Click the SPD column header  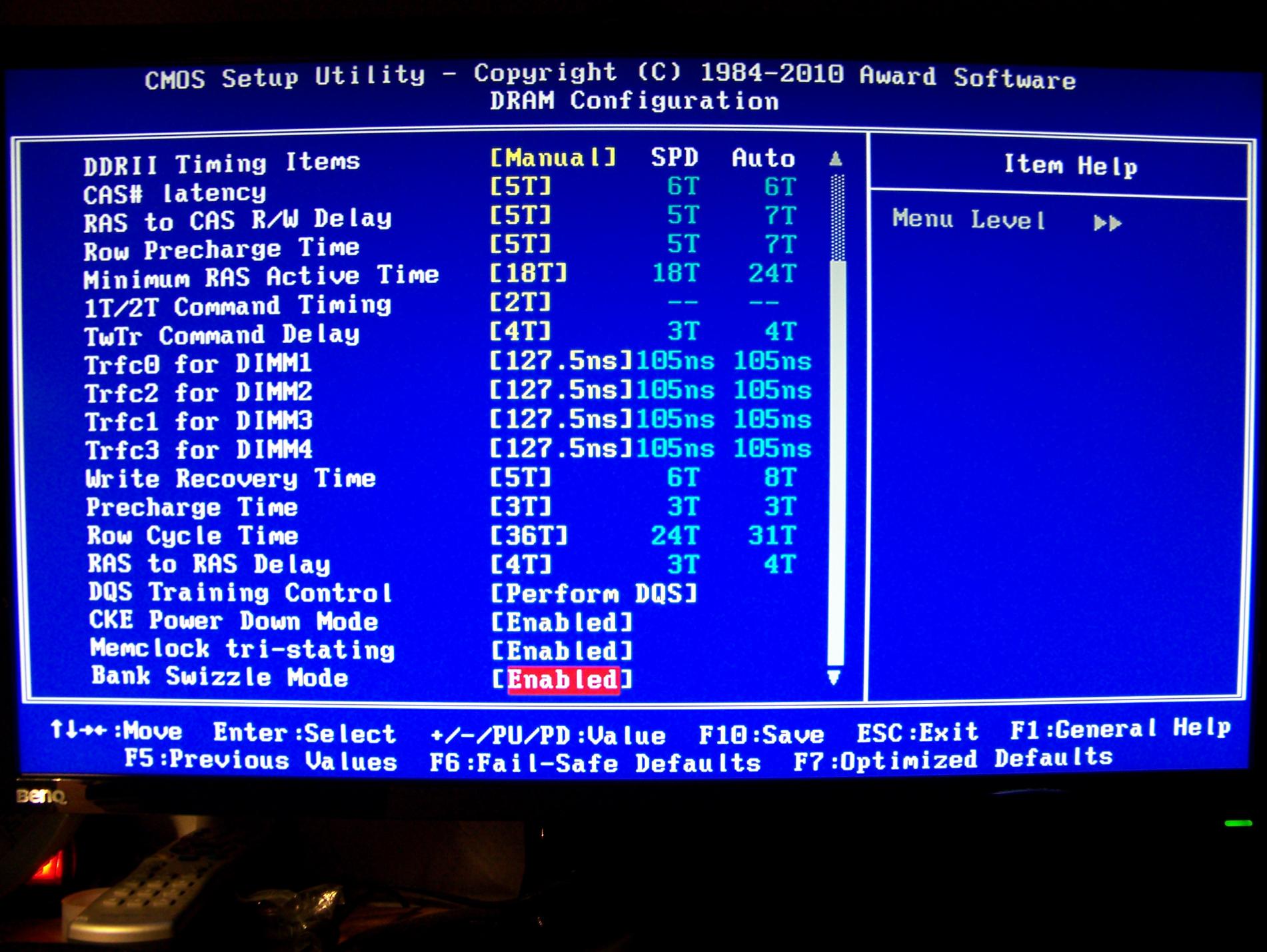[674, 157]
